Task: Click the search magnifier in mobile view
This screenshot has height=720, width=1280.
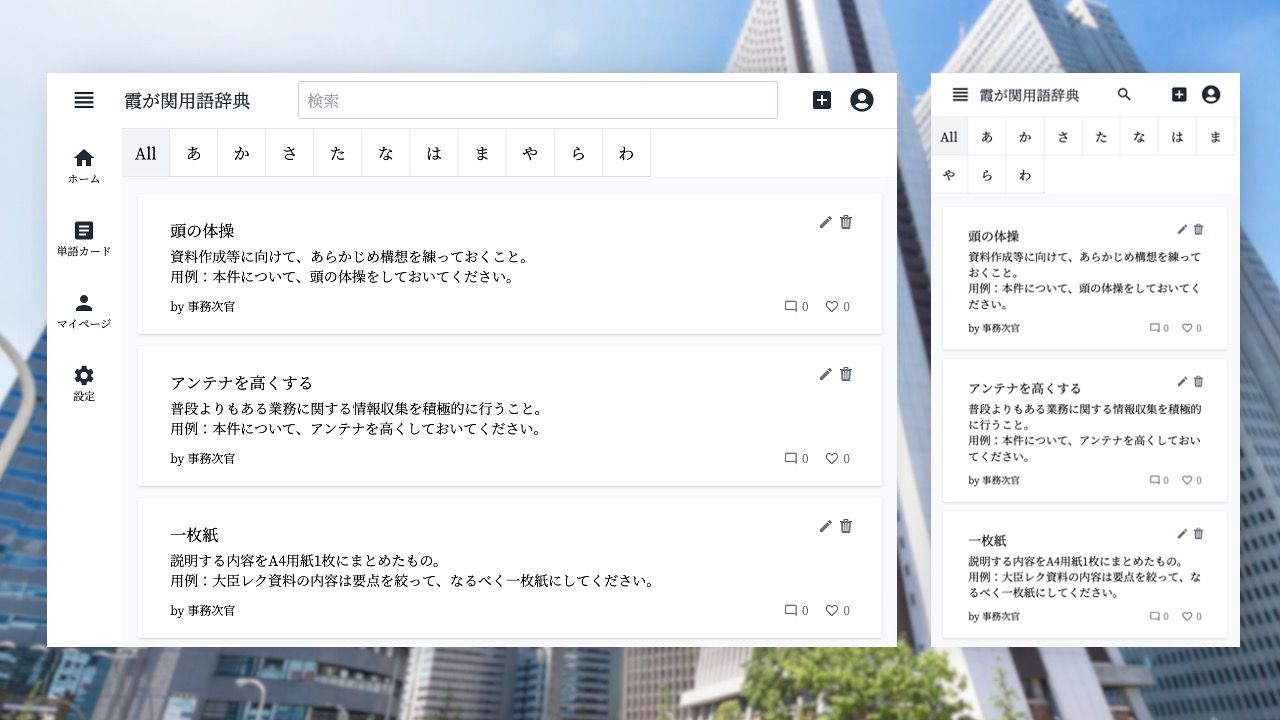Action: (x=1124, y=94)
